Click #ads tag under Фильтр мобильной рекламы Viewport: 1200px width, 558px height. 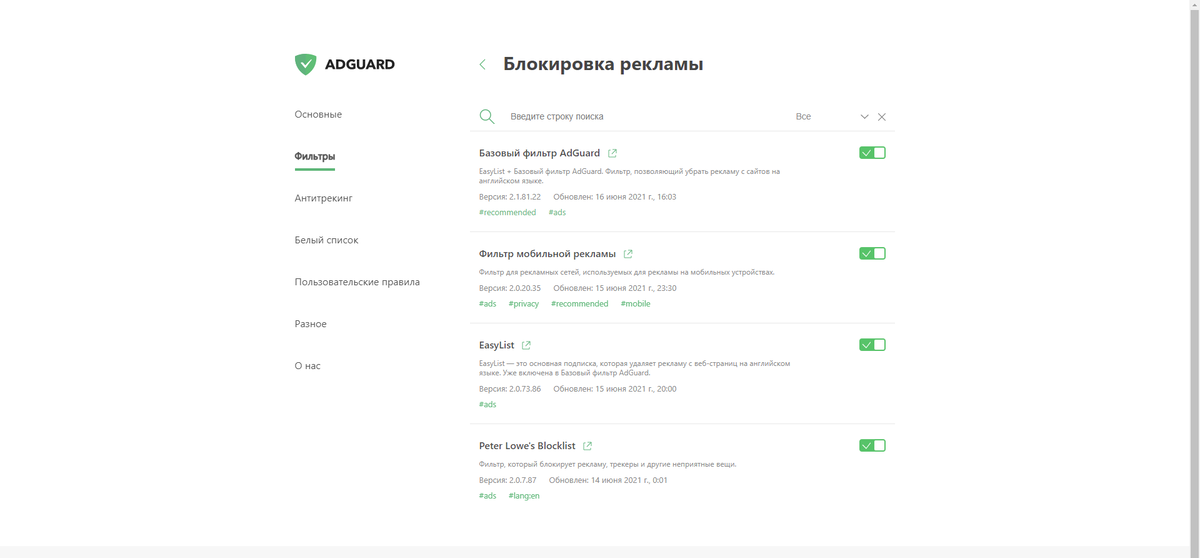[487, 304]
